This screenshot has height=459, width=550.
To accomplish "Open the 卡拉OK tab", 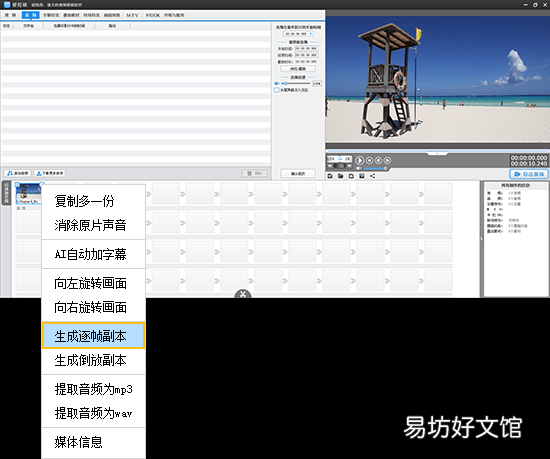I will (153, 15).
